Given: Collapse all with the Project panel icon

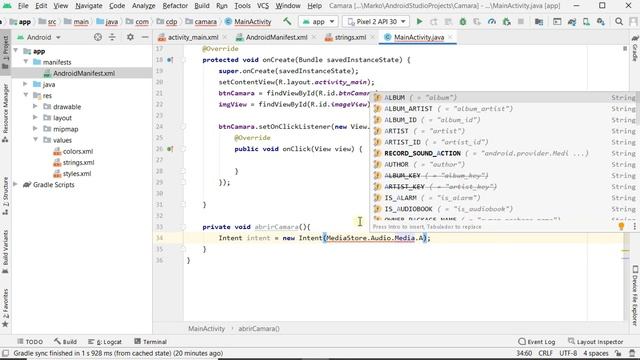Looking at the screenshot, I should click(x=112, y=37).
